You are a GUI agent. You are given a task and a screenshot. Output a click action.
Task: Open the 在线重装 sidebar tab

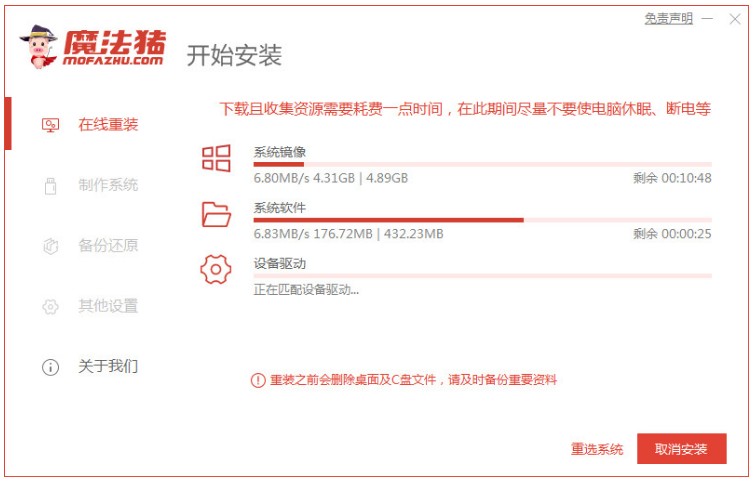click(x=108, y=125)
